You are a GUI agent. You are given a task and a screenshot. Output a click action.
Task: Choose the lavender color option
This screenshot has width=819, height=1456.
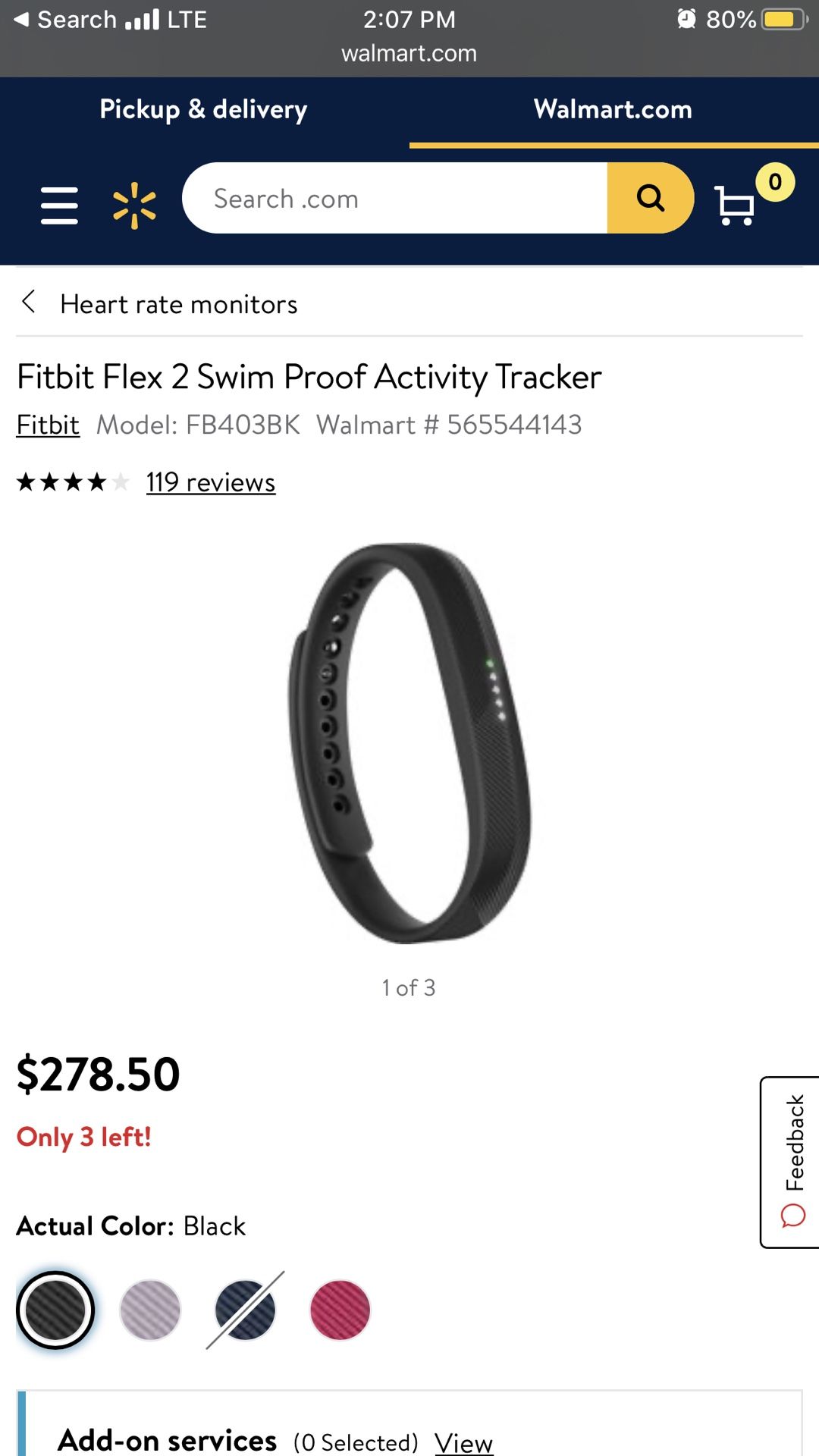pyautogui.click(x=150, y=1310)
